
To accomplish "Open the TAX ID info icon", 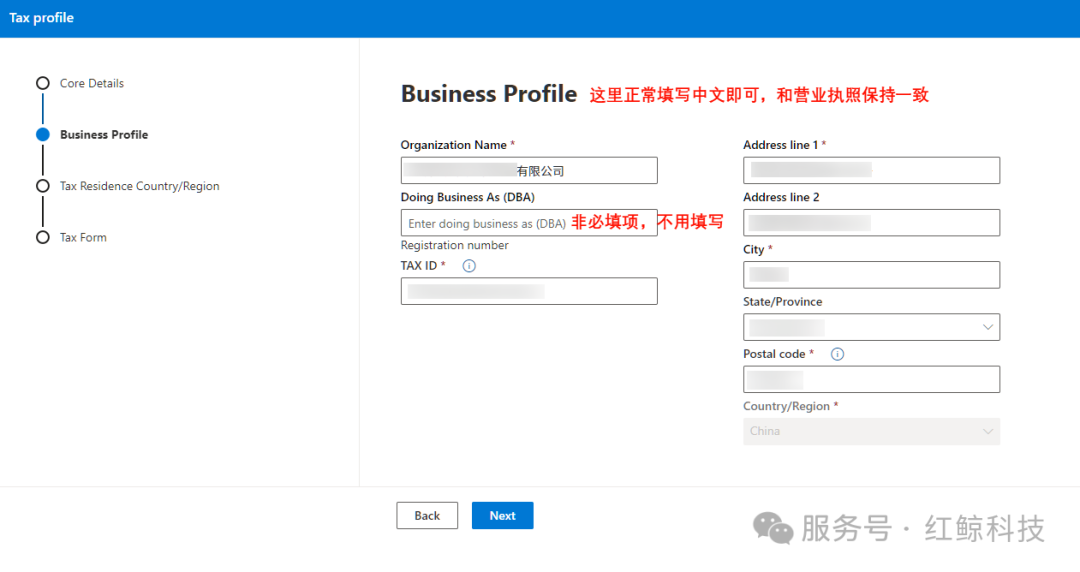I will tap(469, 266).
